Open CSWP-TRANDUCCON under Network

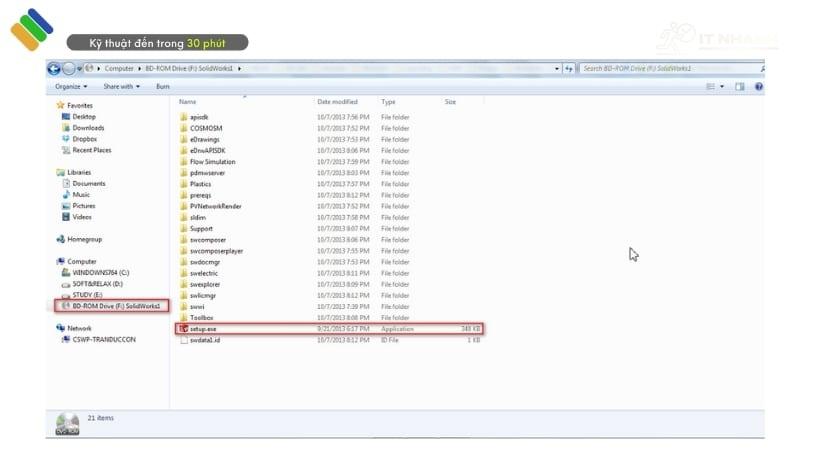point(104,339)
